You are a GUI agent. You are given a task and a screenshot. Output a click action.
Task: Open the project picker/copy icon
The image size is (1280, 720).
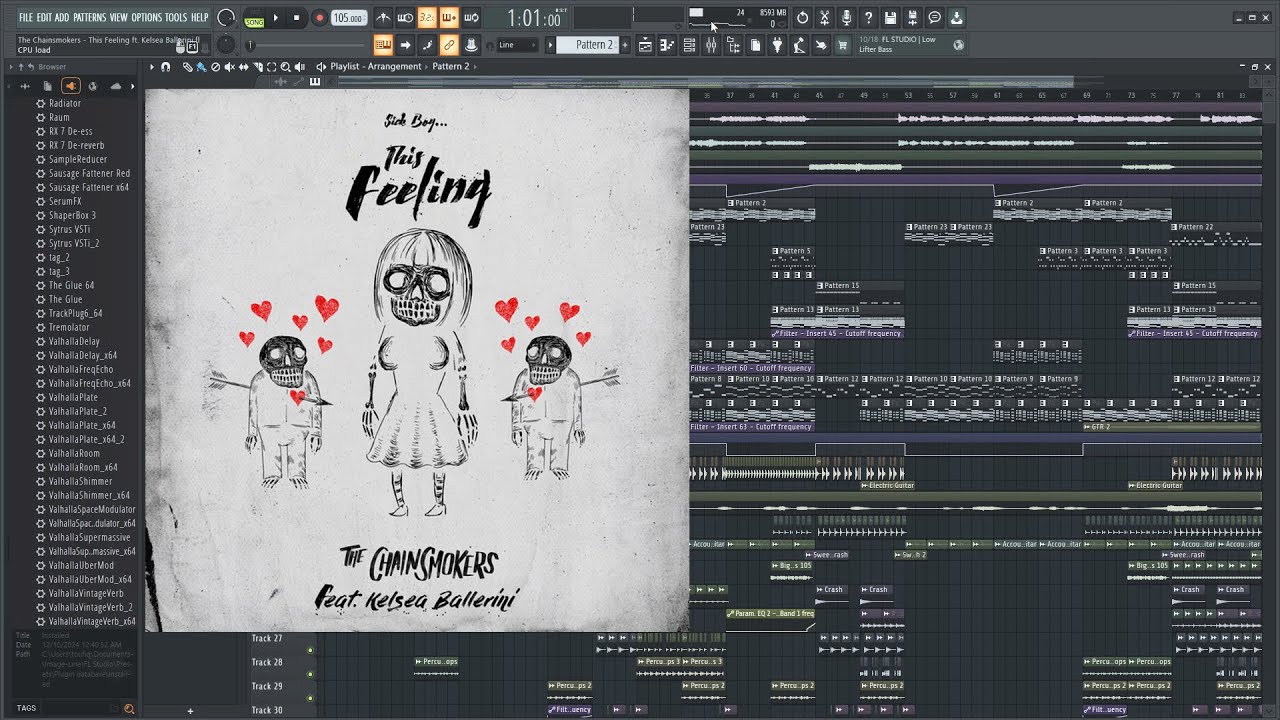[755, 45]
